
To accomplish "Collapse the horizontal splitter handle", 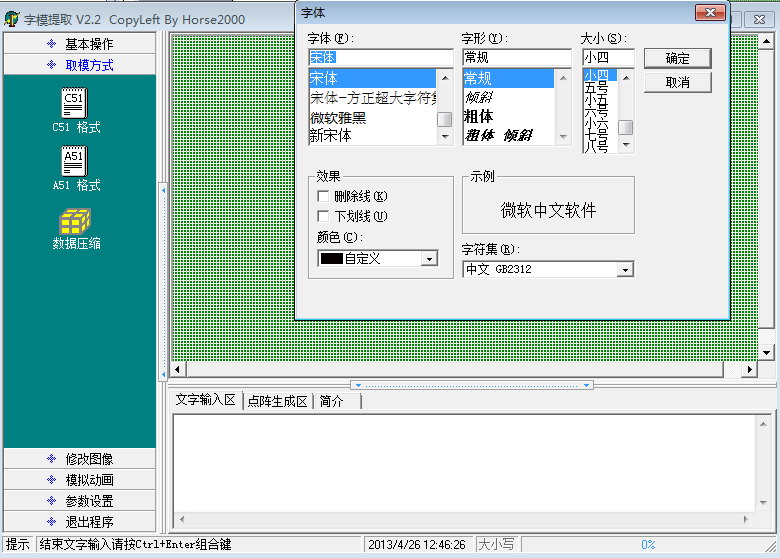I will (x=472, y=385).
